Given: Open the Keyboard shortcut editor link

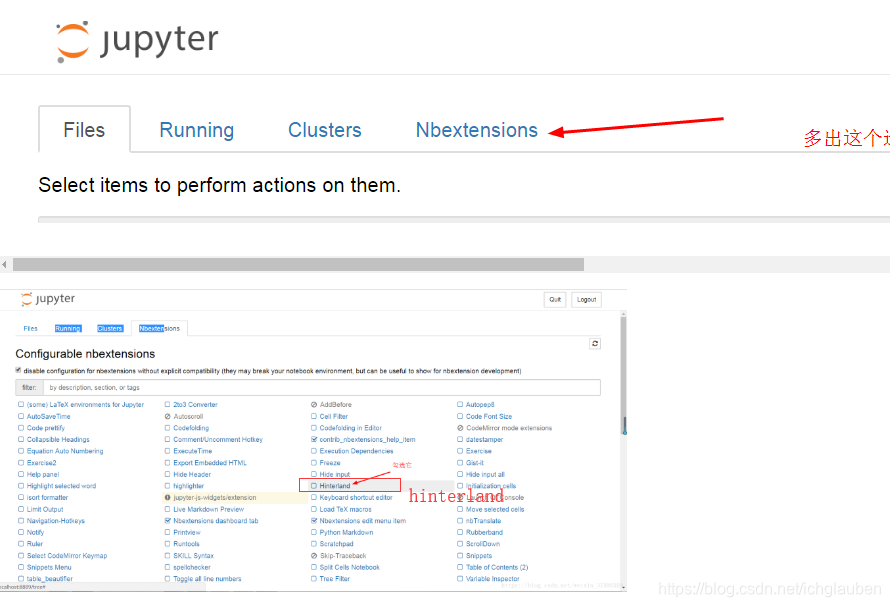Looking at the screenshot, I should (x=356, y=497).
